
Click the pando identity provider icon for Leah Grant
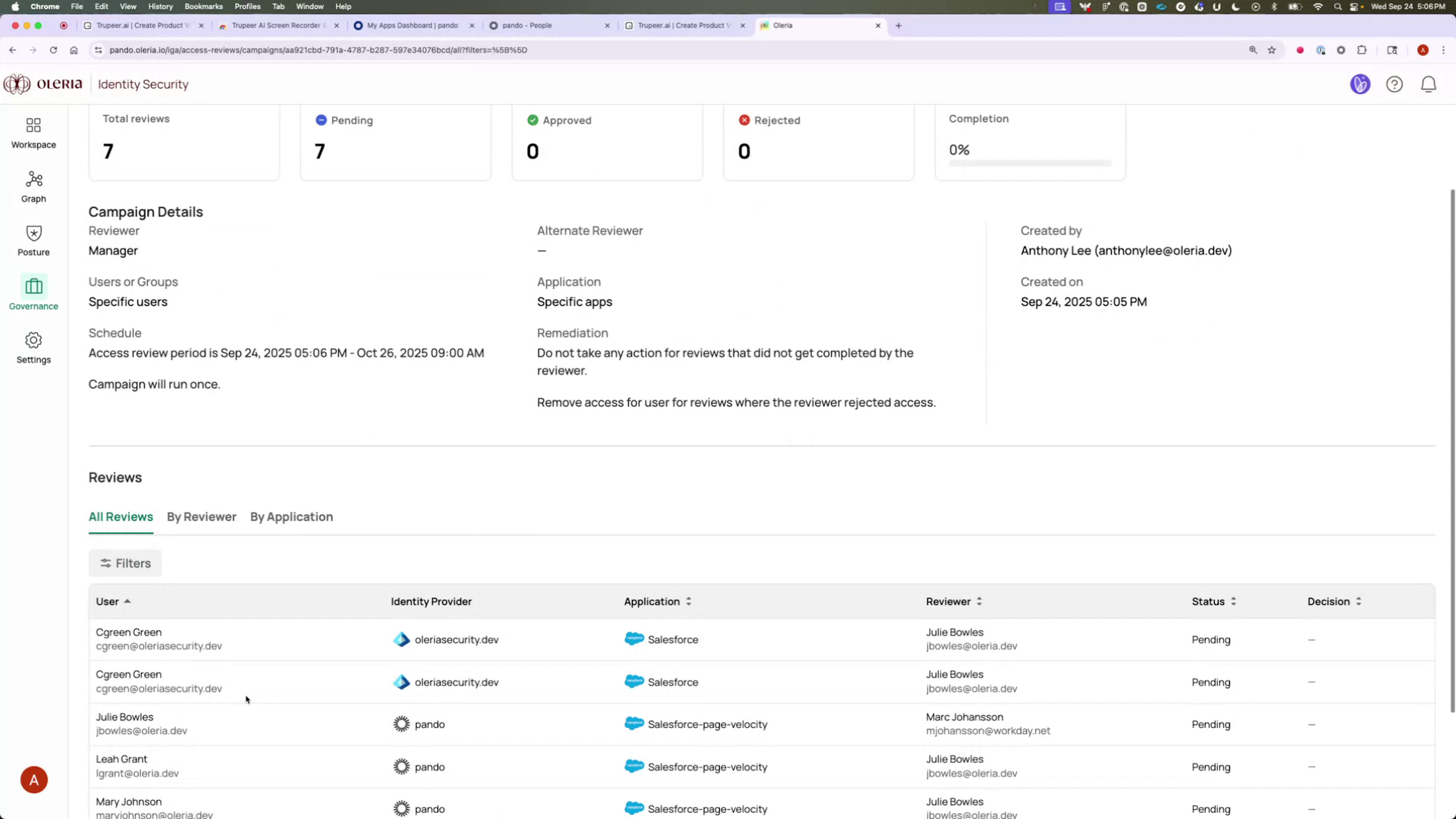tap(402, 767)
